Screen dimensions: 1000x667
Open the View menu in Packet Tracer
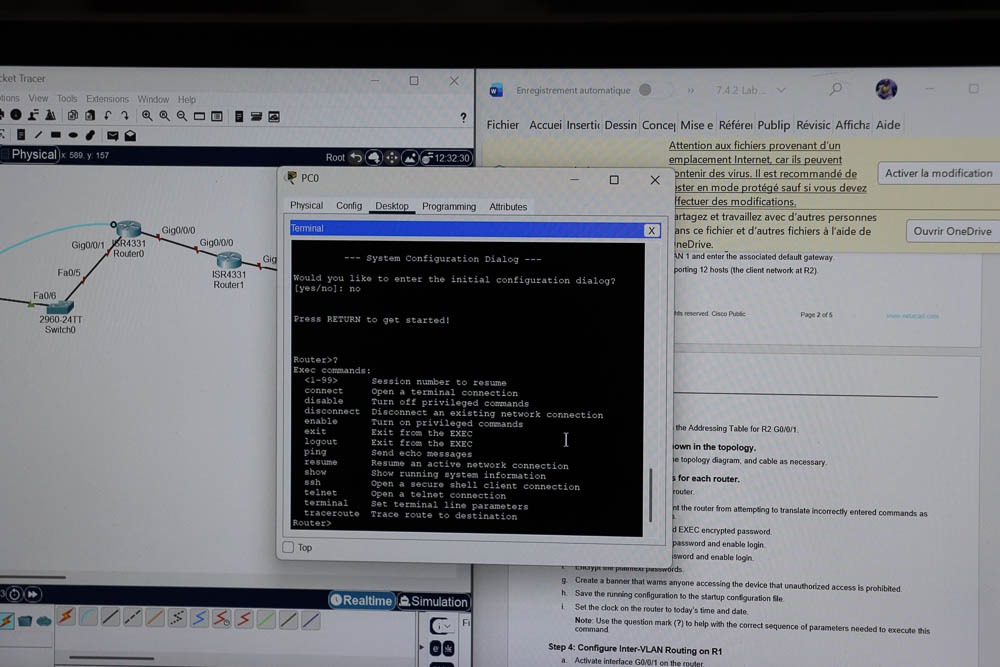click(38, 98)
